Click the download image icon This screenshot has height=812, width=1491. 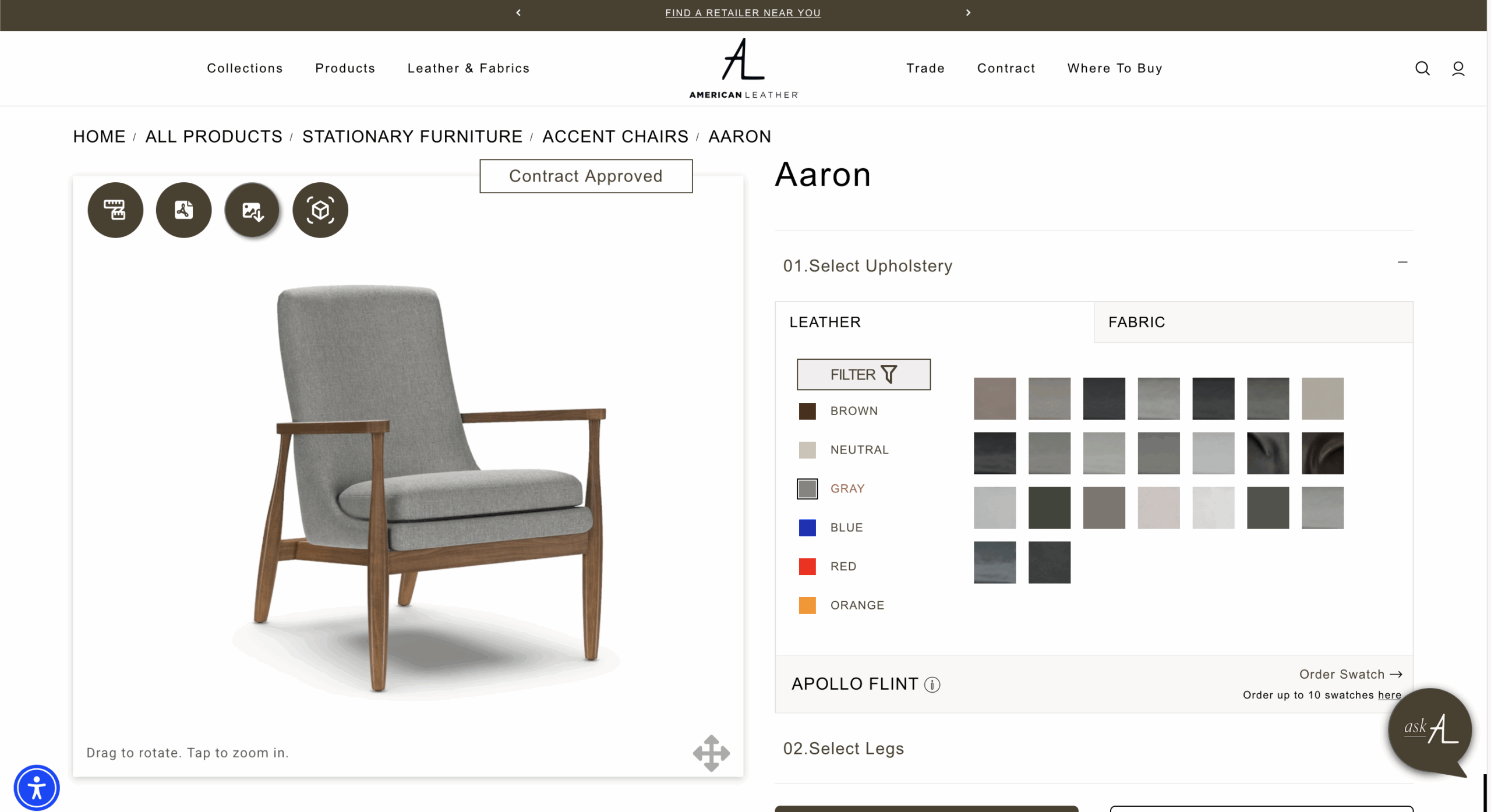(252, 210)
